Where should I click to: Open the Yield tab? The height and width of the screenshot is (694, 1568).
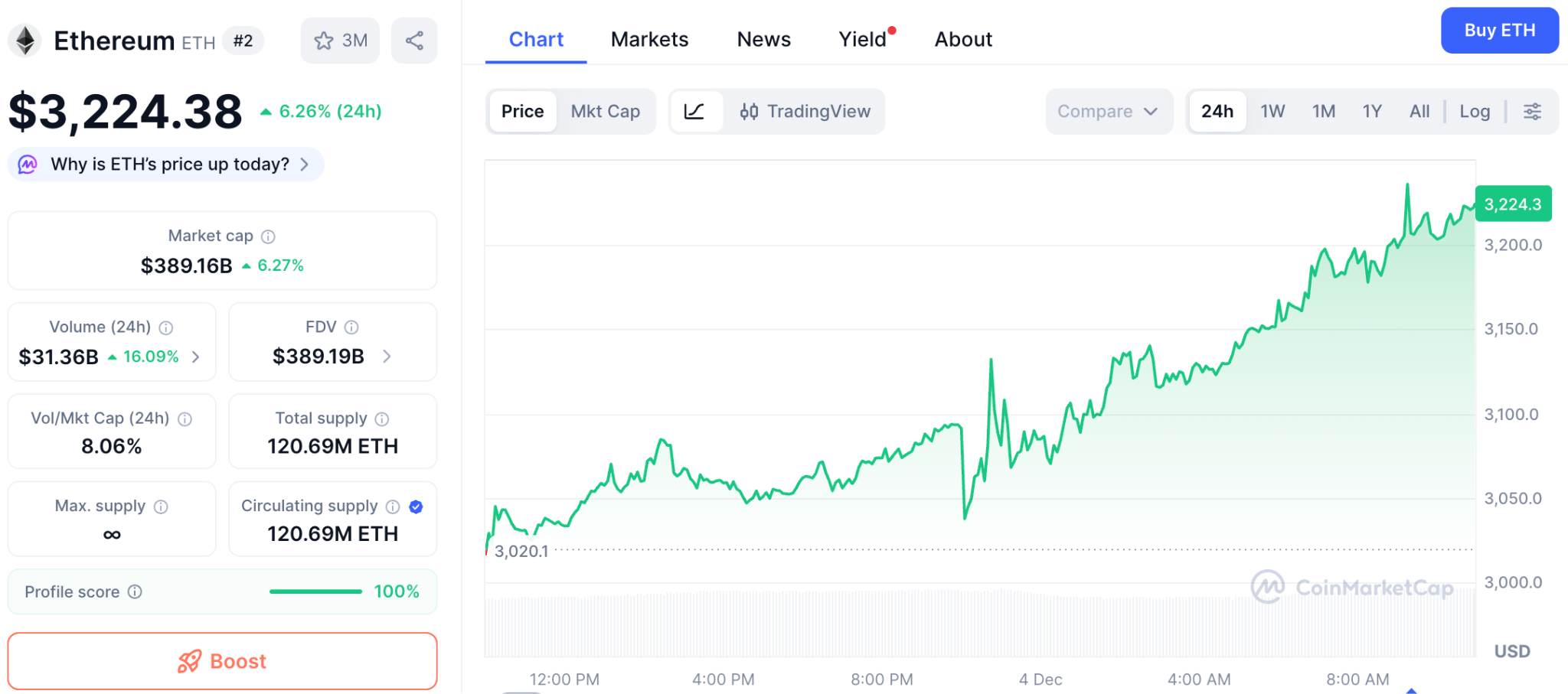[863, 39]
